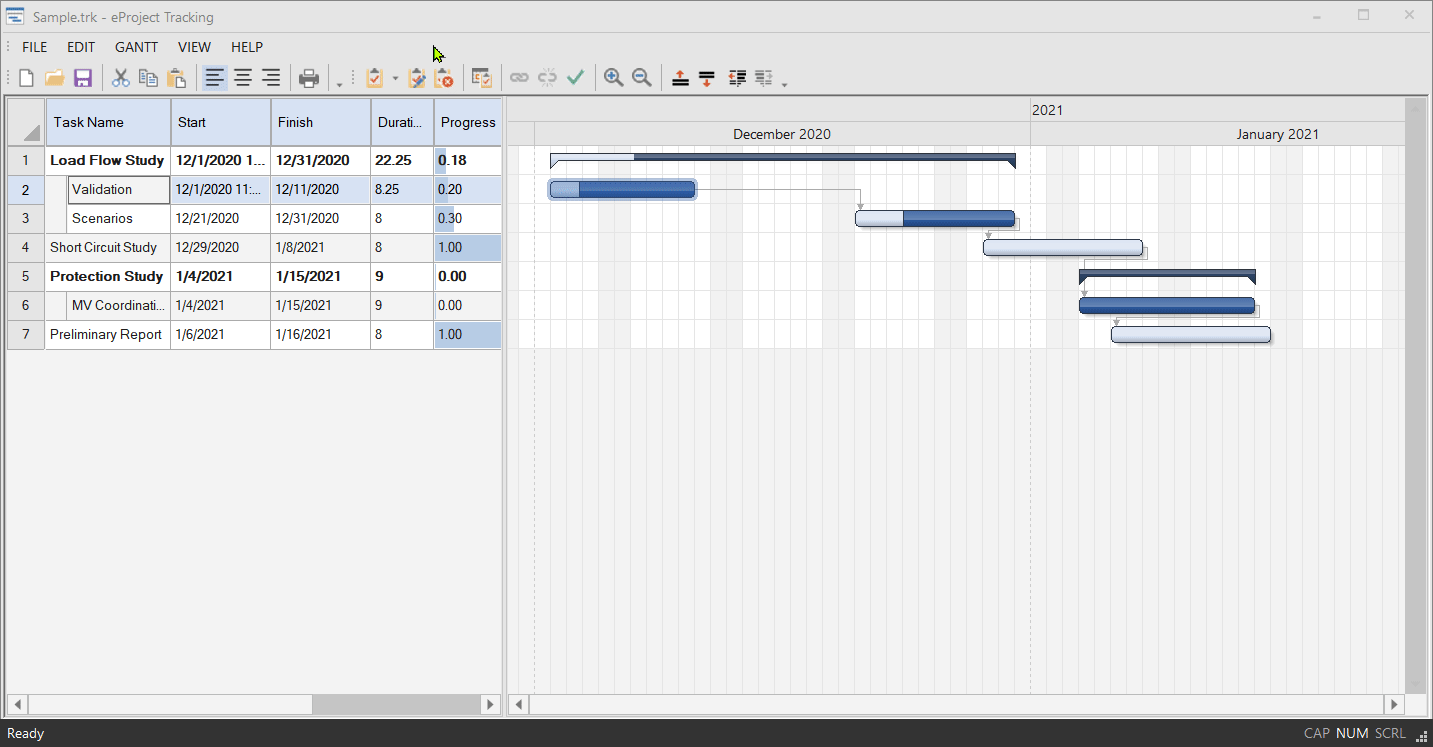The image size is (1433, 747).
Task: Create a new project file
Action: coord(24,78)
